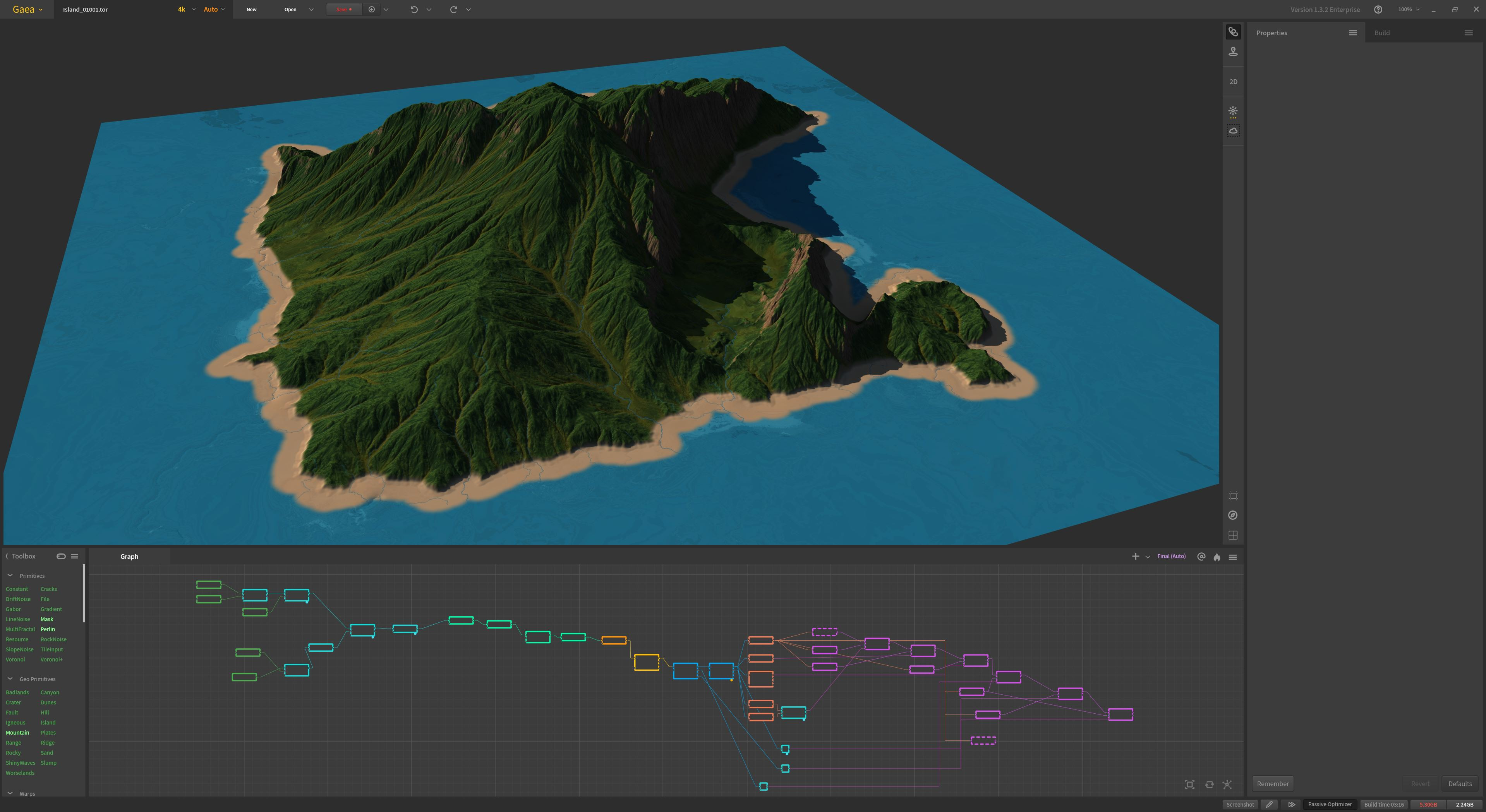Toggle the Toolbox pill view switch
The image size is (1486, 812).
point(60,556)
